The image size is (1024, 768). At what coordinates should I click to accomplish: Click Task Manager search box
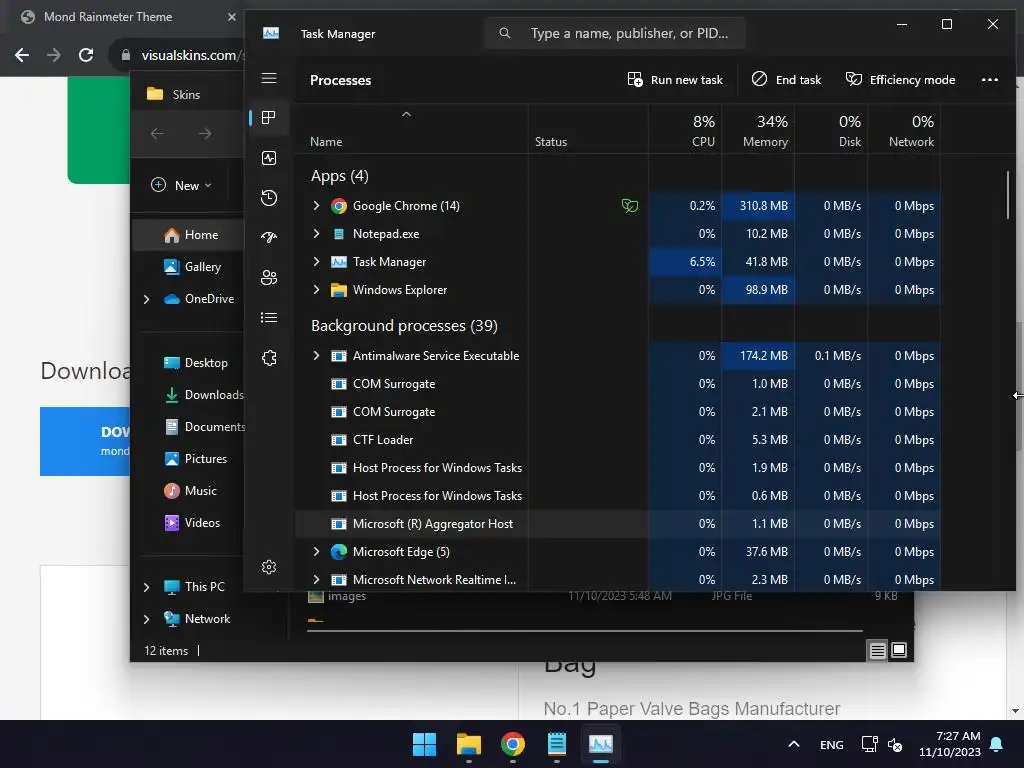(x=615, y=33)
